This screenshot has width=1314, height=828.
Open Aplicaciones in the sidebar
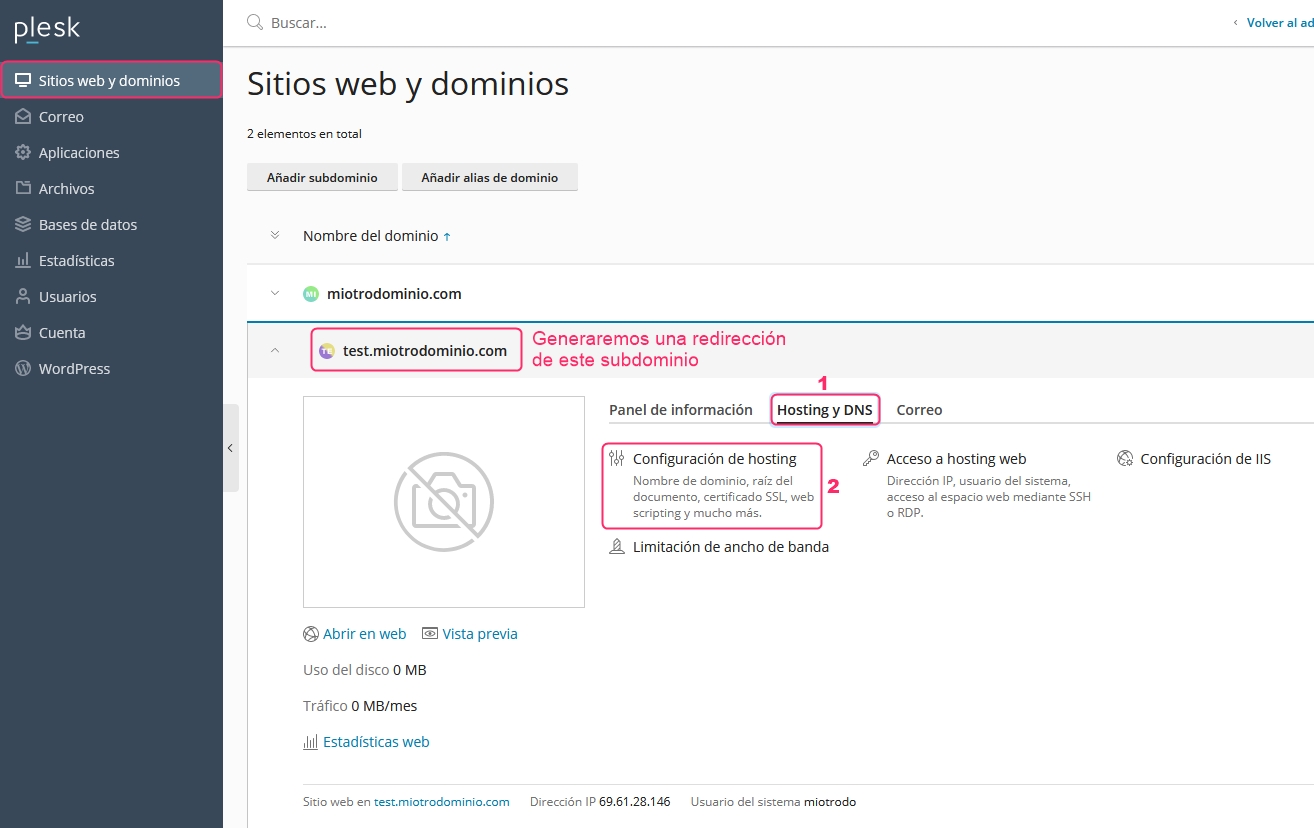coord(79,153)
